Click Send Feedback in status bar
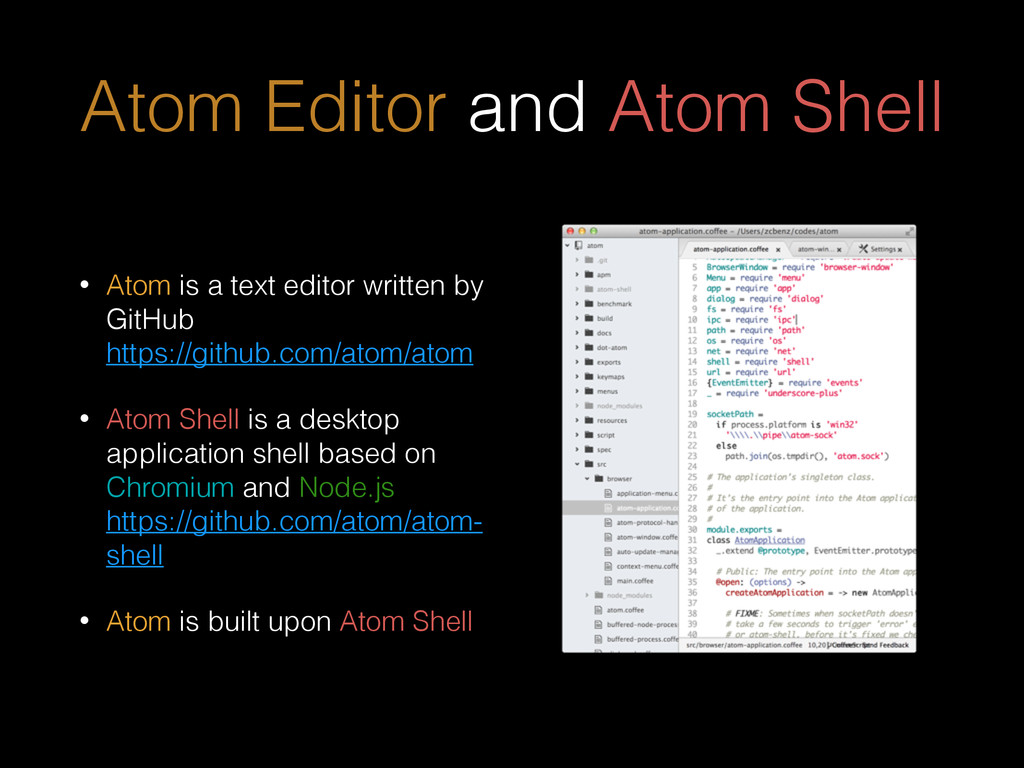 [887, 645]
